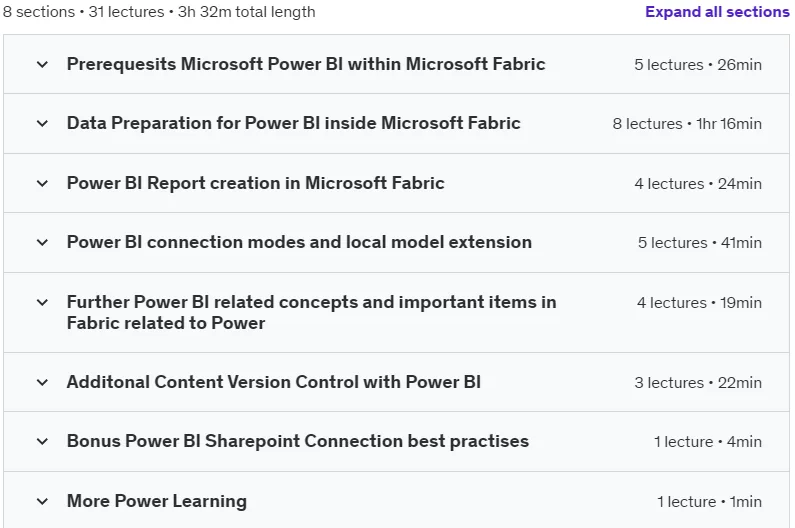Viewport: 795px width, 528px height.
Task: Select Power BI Report creation in Microsoft Fabric title
Action: point(256,183)
